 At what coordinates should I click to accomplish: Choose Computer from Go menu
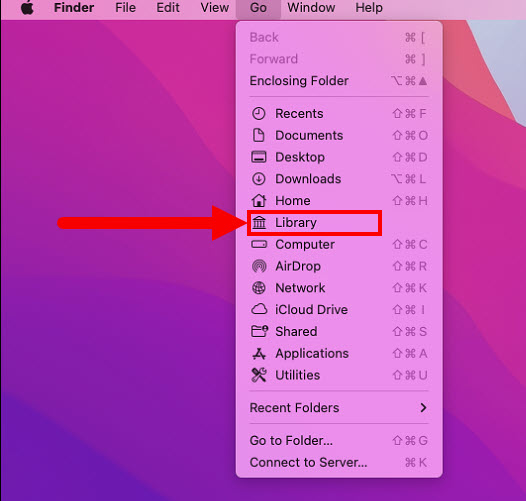click(x=339, y=244)
